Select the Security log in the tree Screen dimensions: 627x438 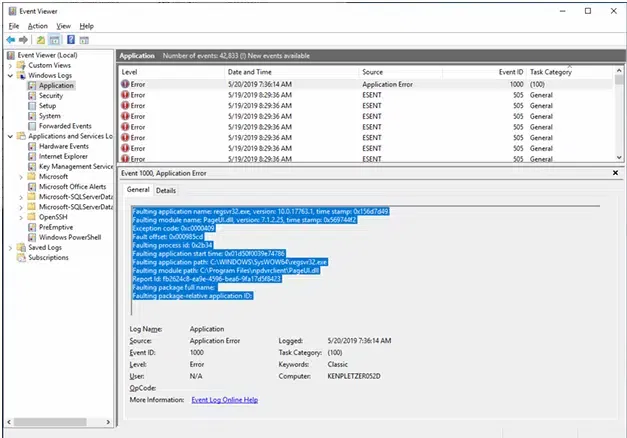click(51, 96)
